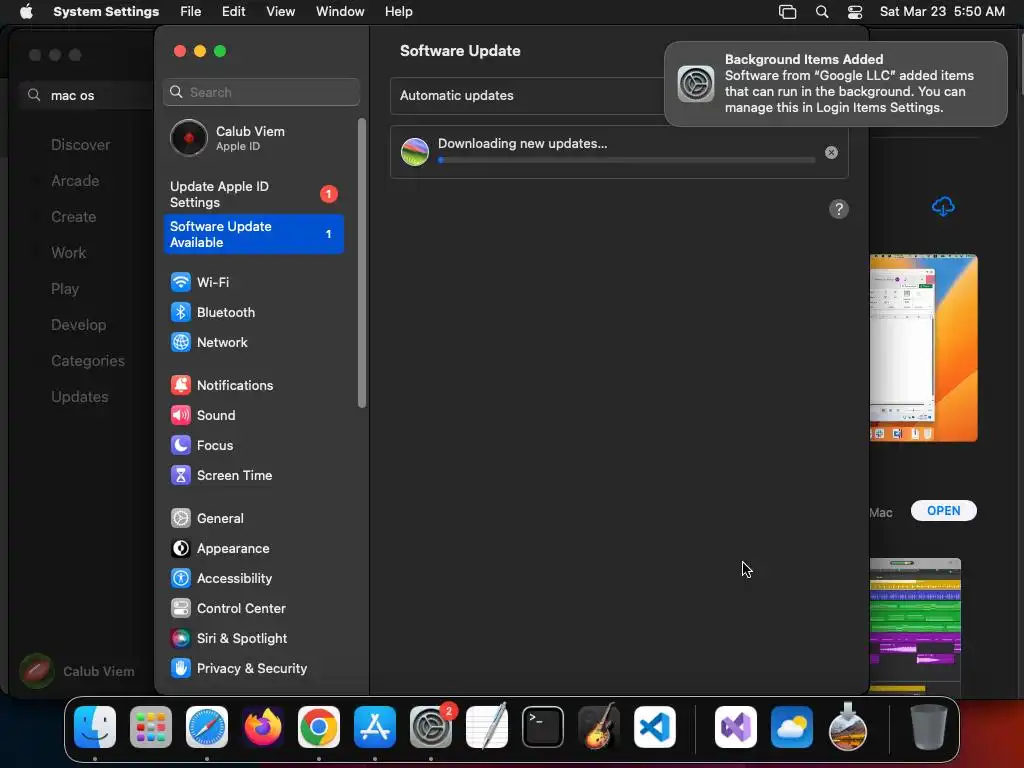Open the macOS installer Dock icon

[848, 727]
